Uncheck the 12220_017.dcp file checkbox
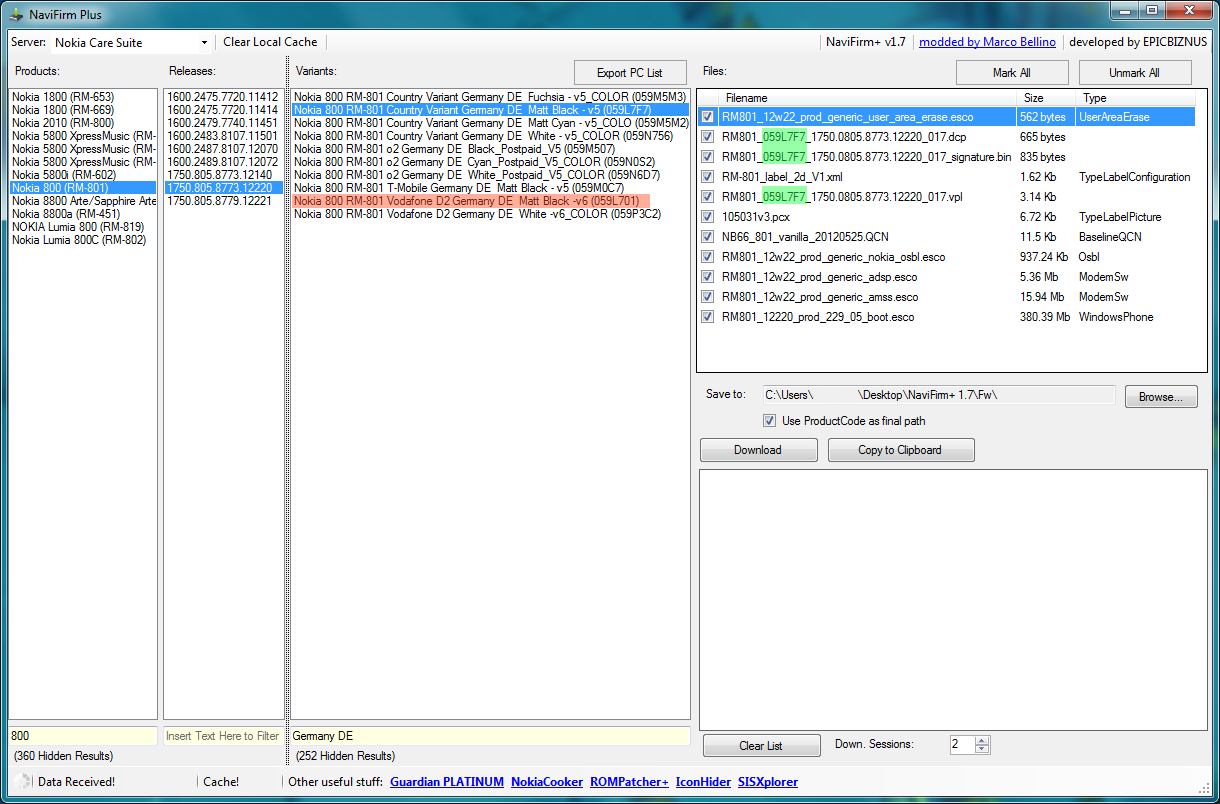The width and height of the screenshot is (1220, 804). (708, 137)
